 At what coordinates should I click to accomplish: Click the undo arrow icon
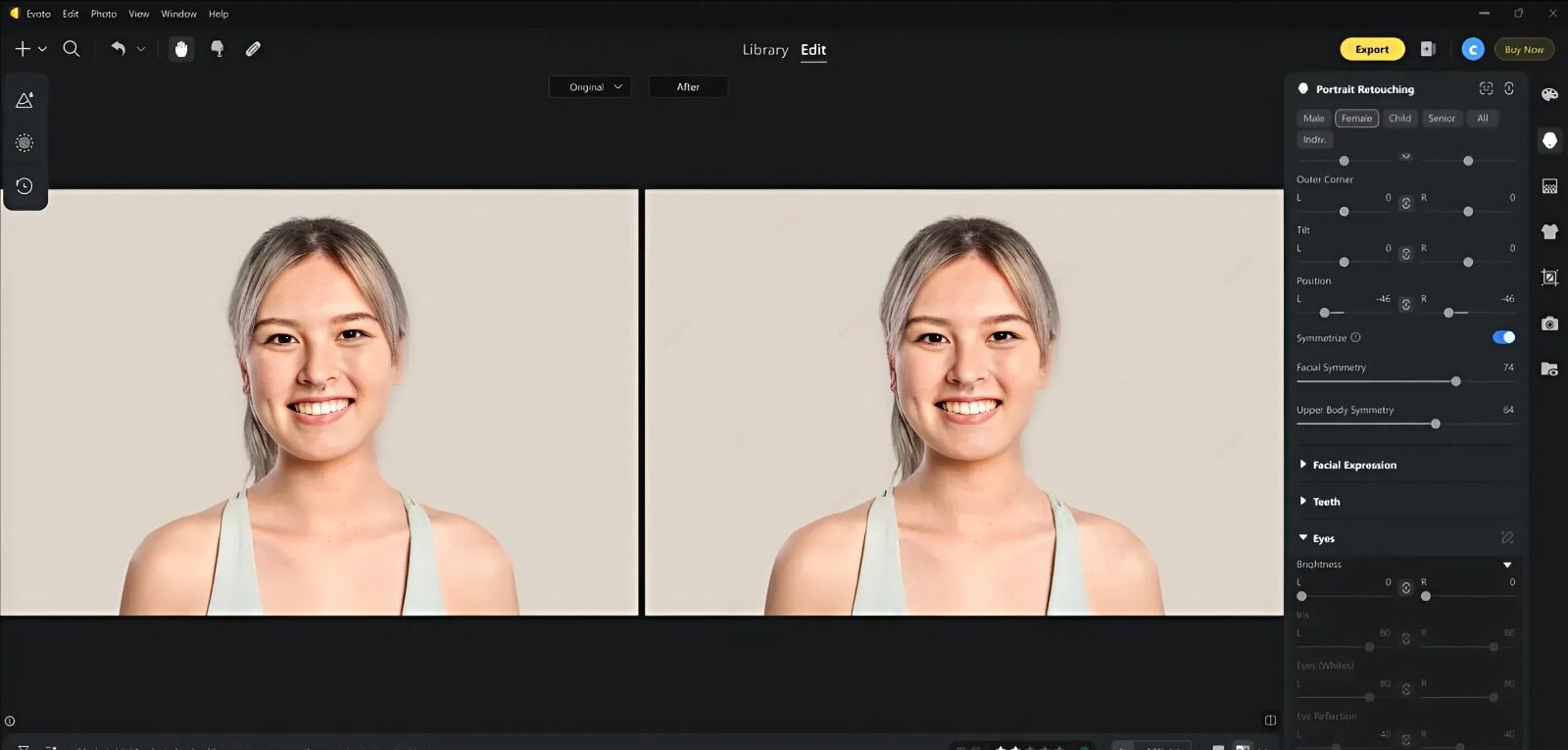coord(118,48)
